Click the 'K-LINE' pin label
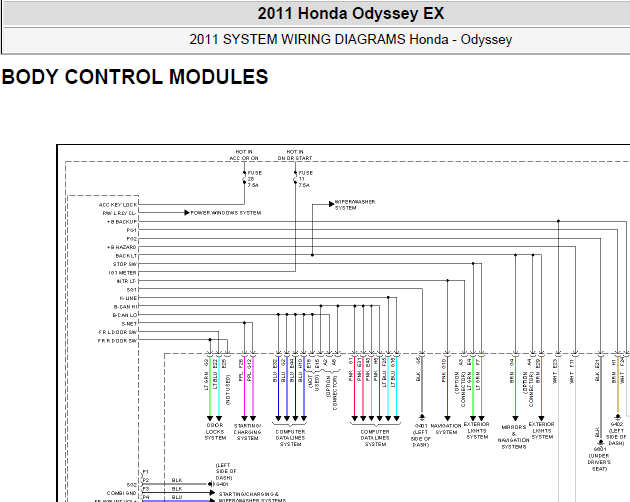 [129, 298]
